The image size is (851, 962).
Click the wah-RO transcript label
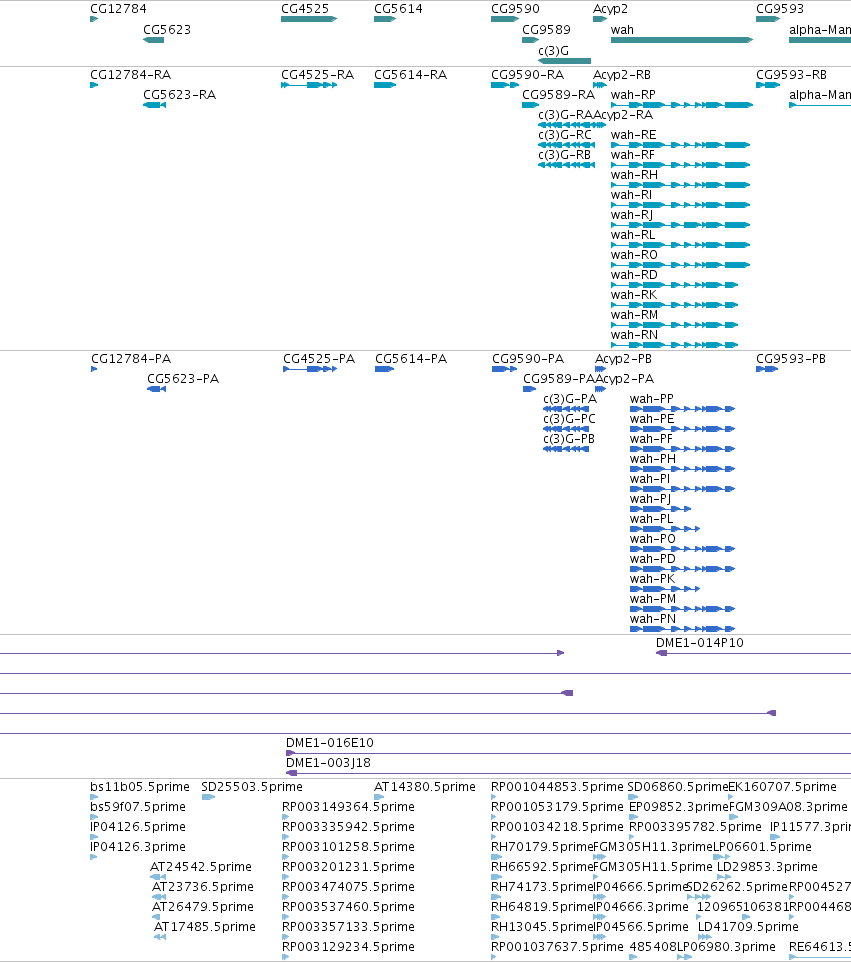coord(634,255)
